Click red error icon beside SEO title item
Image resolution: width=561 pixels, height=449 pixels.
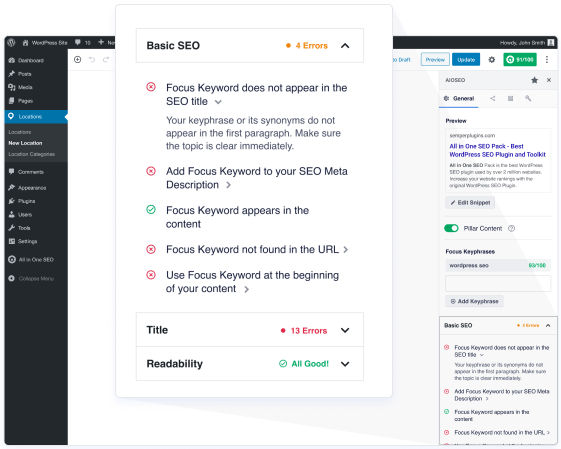click(x=151, y=87)
